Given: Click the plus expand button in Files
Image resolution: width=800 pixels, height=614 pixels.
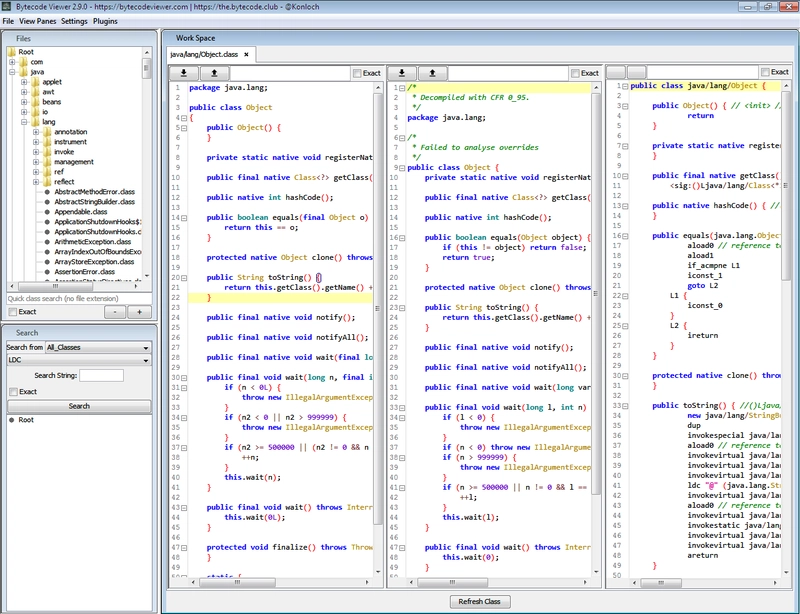Looking at the screenshot, I should [x=139, y=312].
